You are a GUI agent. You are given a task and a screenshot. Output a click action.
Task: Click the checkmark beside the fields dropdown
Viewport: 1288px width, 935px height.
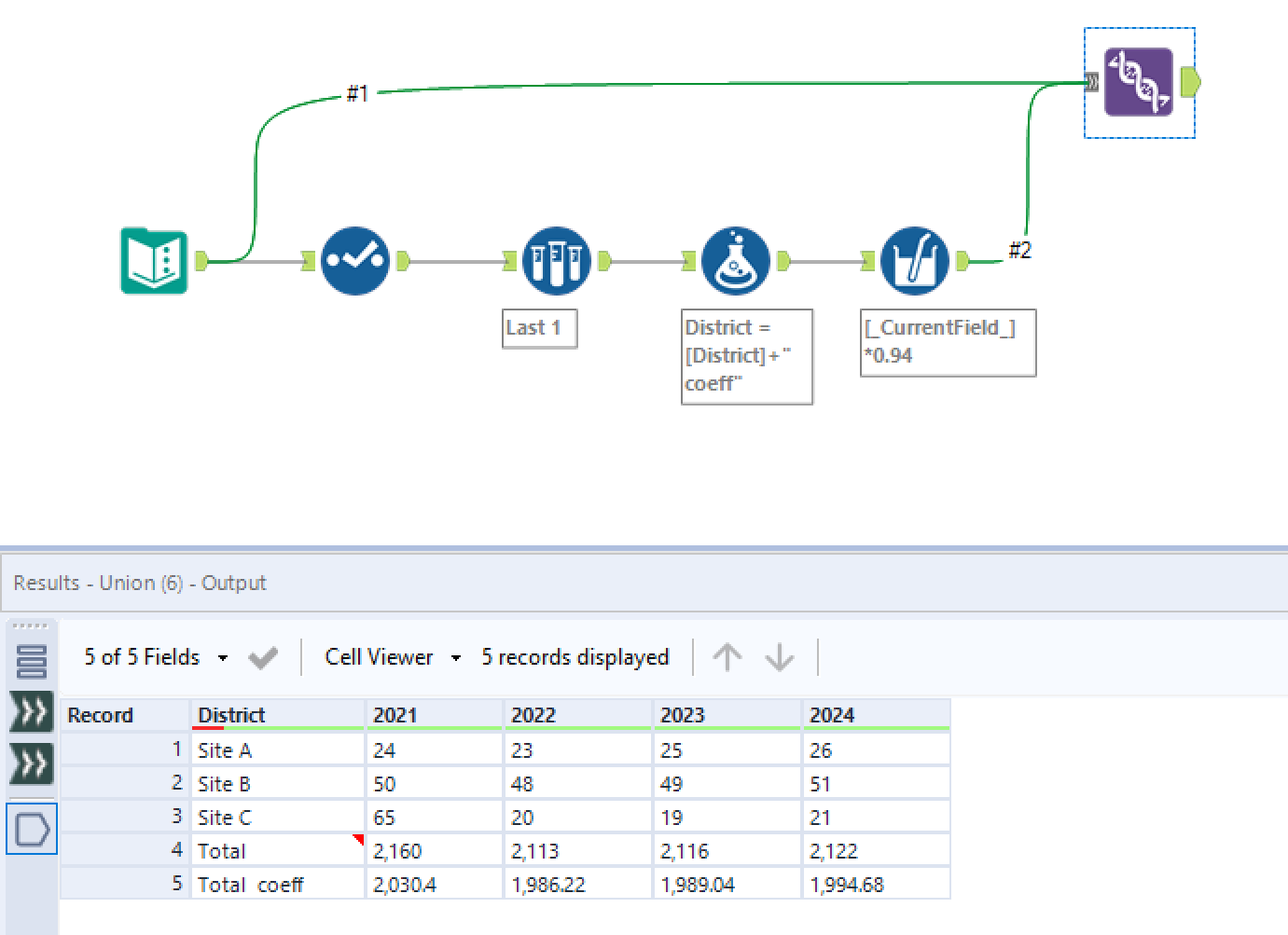[263, 656]
